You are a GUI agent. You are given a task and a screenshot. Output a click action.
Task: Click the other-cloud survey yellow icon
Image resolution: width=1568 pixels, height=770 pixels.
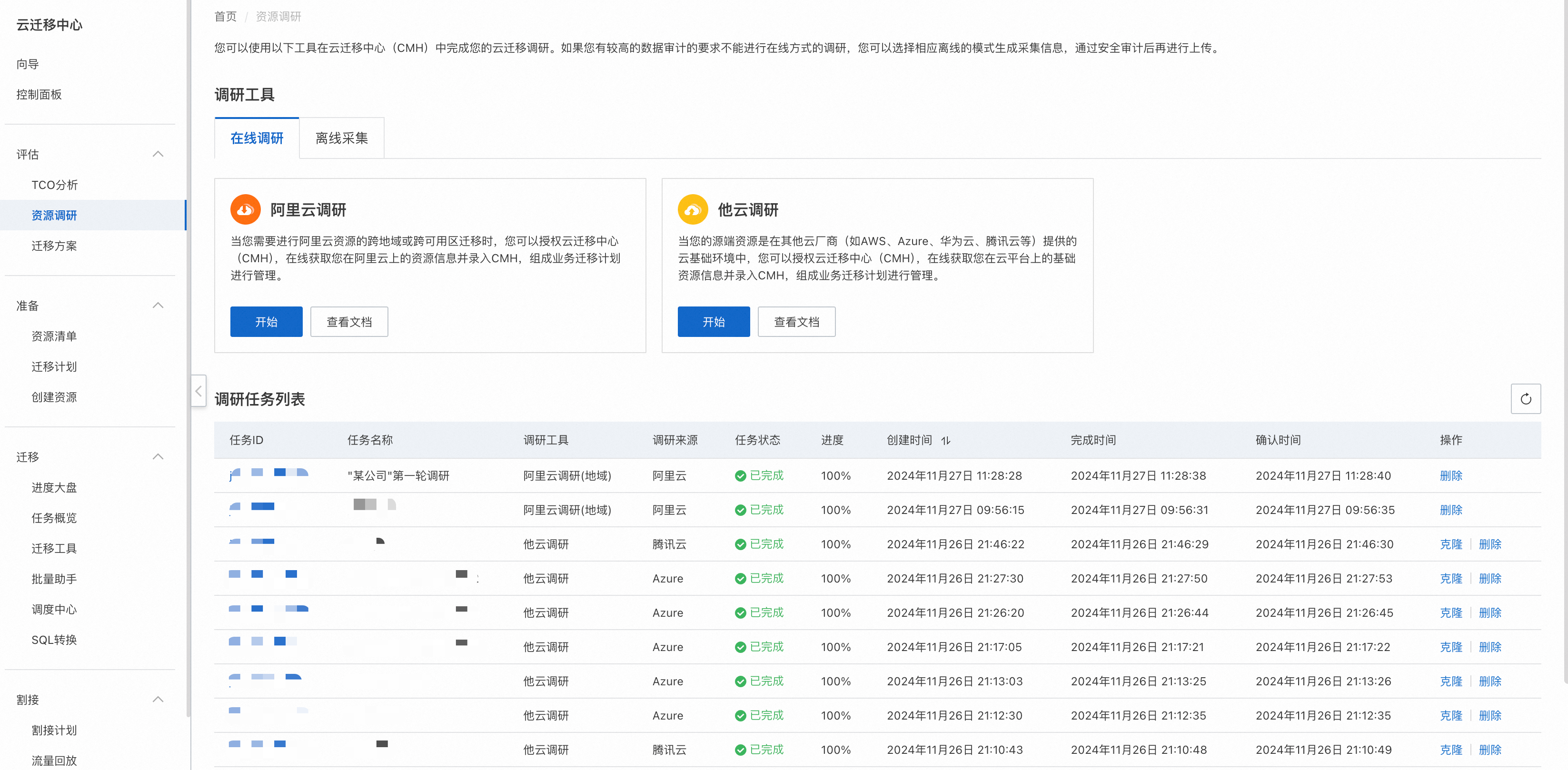click(693, 209)
